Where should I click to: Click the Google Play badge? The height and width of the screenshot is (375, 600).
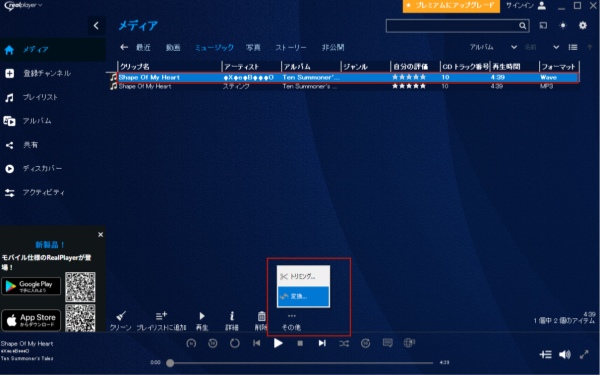[x=31, y=286]
